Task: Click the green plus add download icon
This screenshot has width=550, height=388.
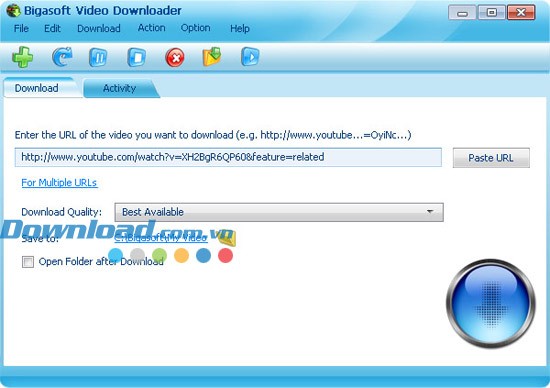Action: 23,57
